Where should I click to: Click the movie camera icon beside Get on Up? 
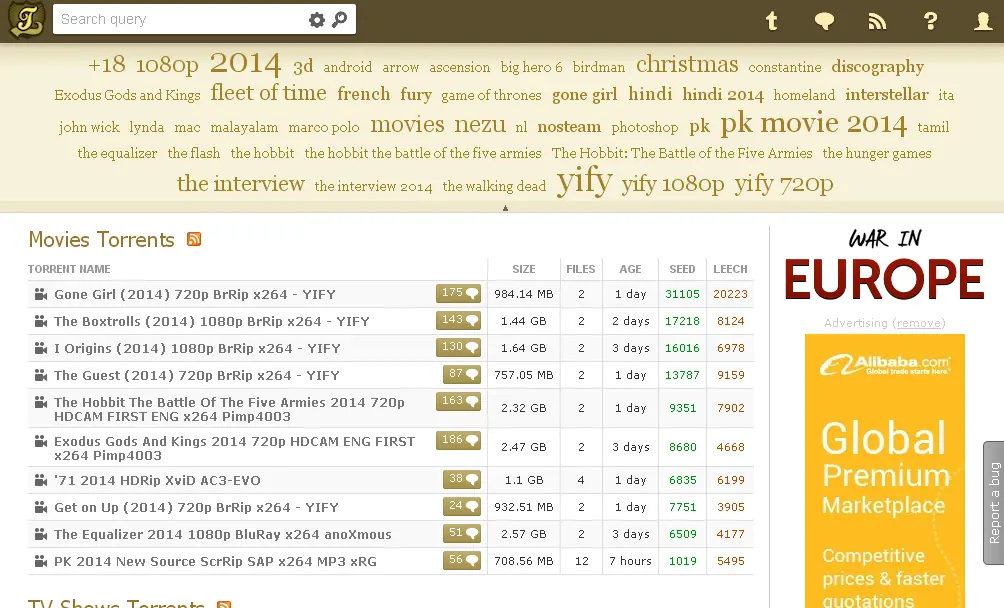(40, 507)
